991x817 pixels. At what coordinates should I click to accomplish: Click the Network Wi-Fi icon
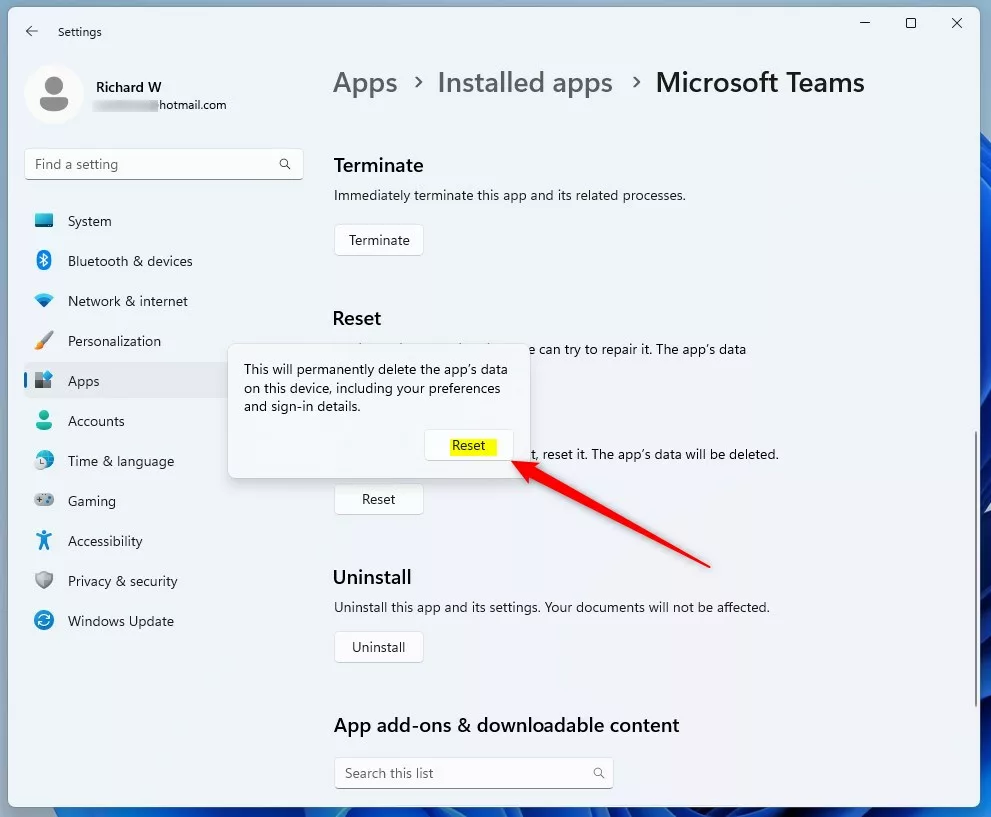[x=44, y=301]
